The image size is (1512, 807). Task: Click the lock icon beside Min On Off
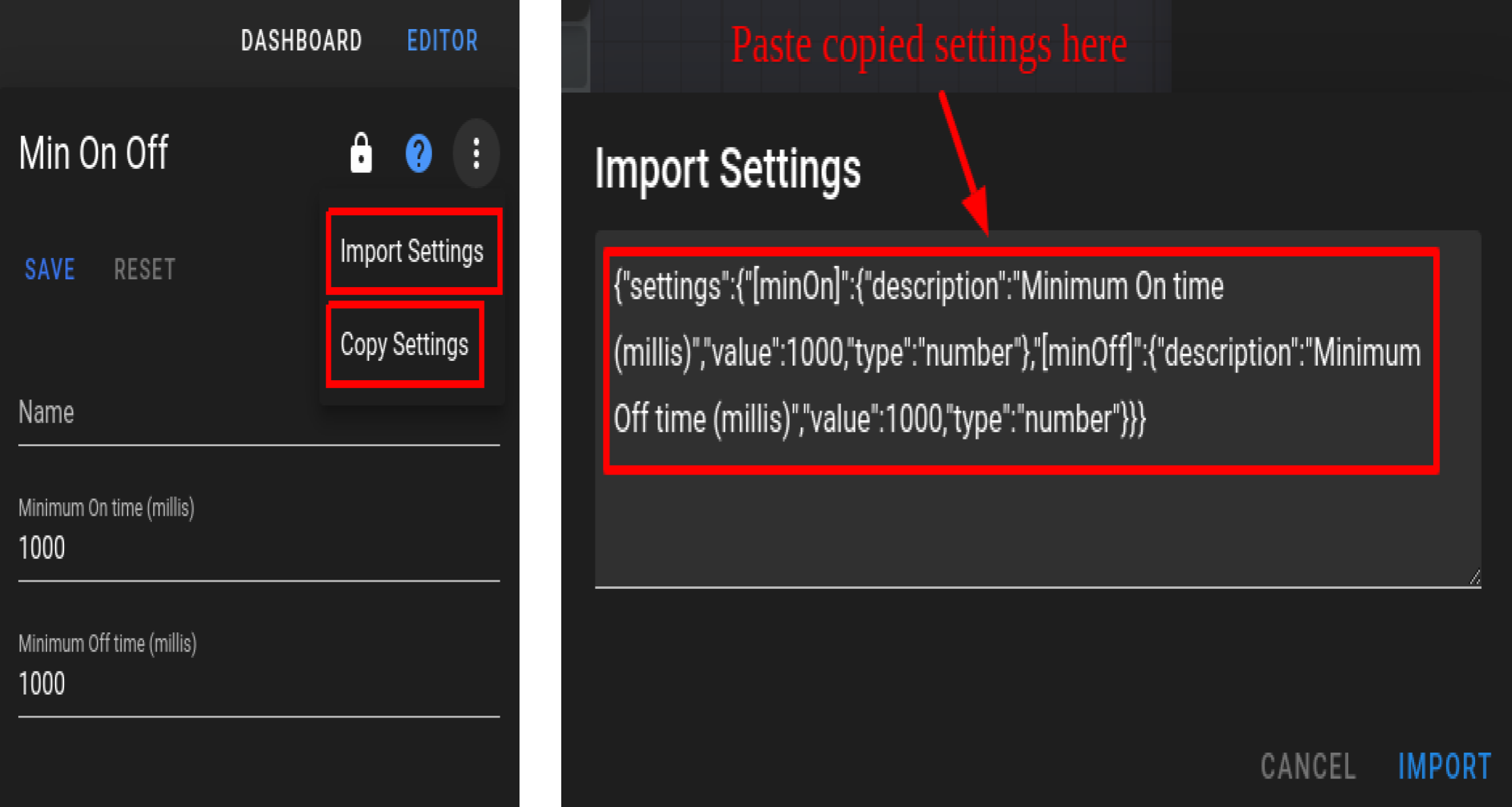[x=361, y=153]
